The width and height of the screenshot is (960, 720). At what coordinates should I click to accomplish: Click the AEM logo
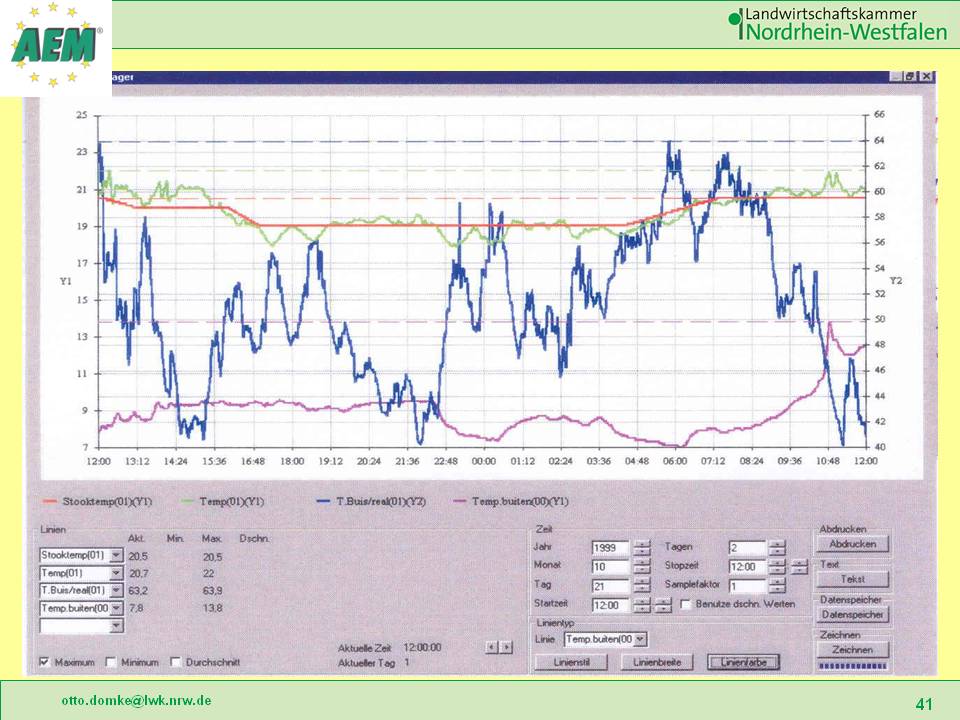(x=56, y=46)
